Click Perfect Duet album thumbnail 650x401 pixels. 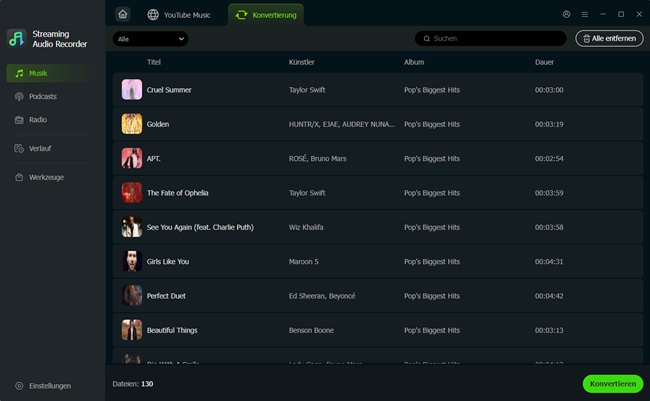132,296
